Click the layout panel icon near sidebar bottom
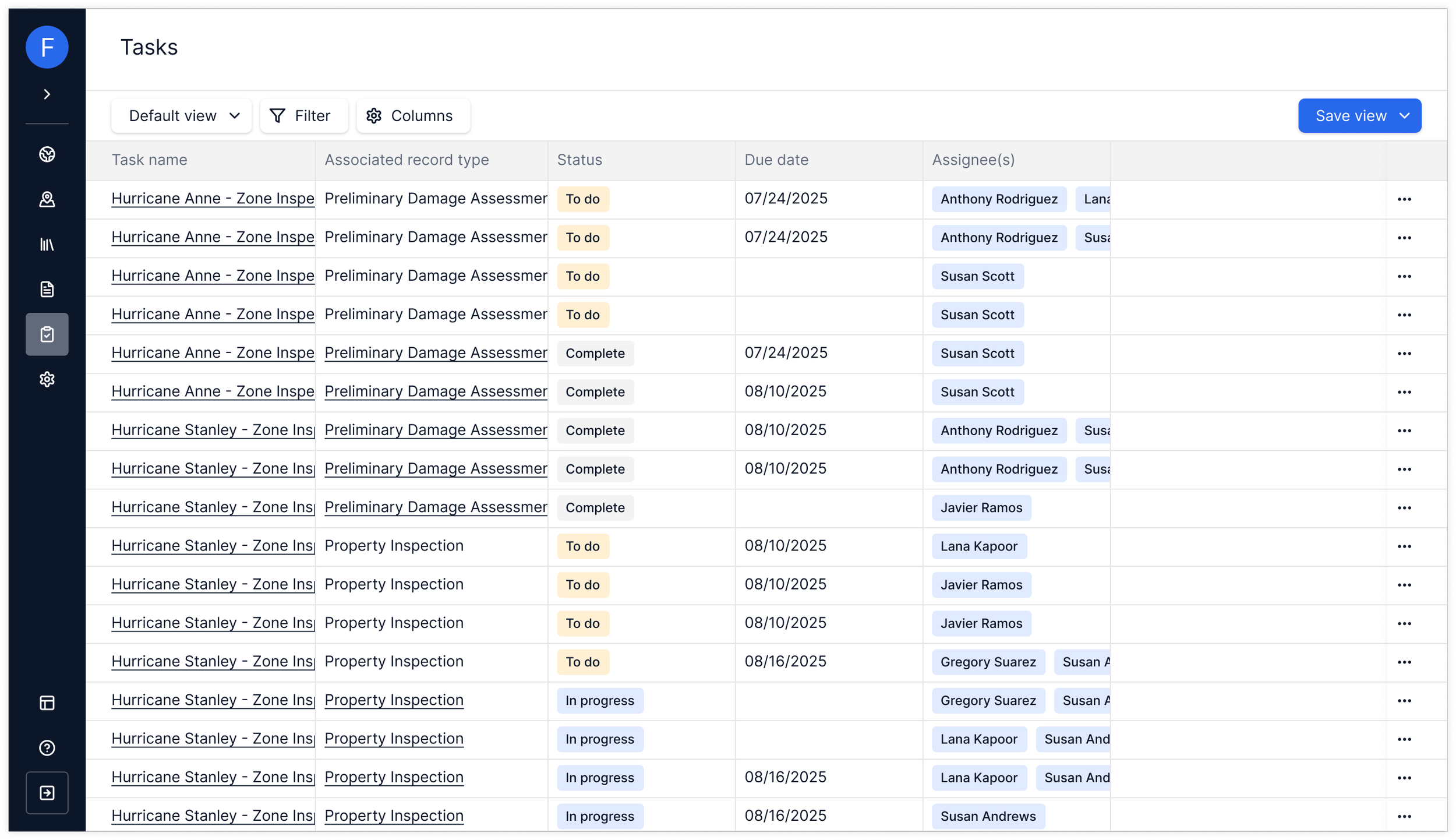This screenshot has height=840, width=1456. point(47,703)
